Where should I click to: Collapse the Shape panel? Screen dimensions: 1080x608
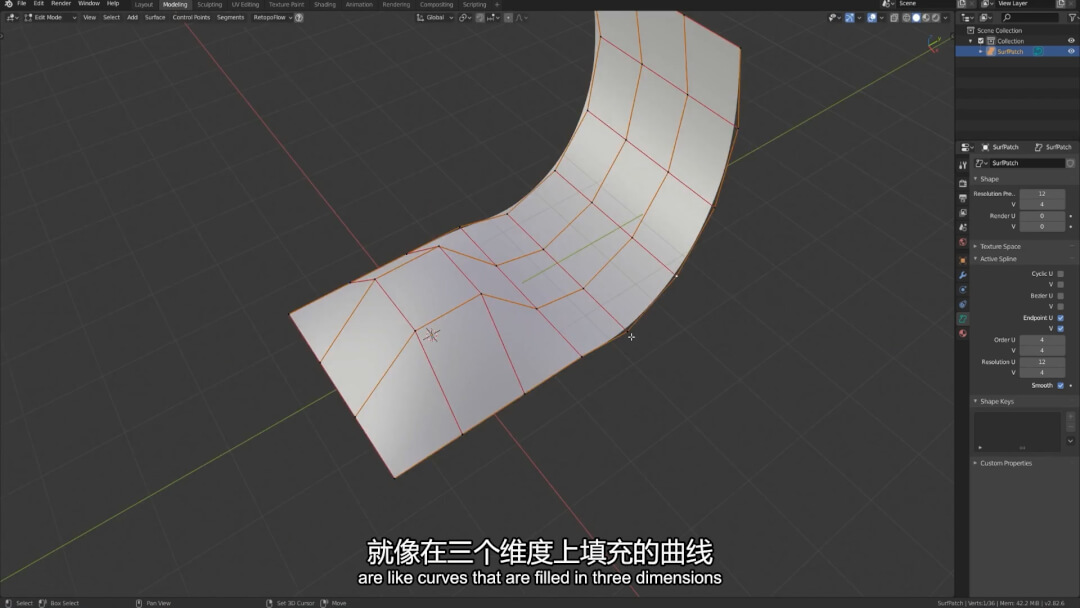click(989, 179)
